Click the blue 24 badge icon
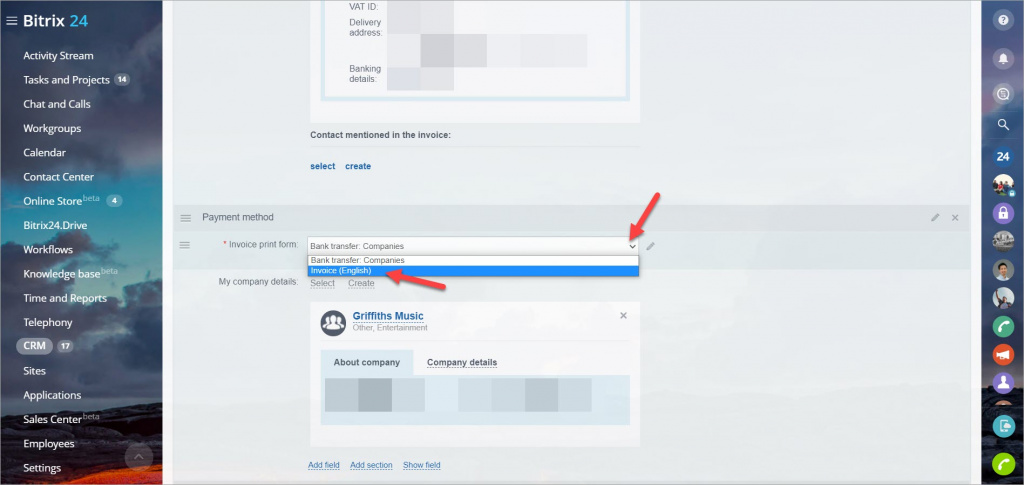This screenshot has height=485, width=1024. click(1004, 157)
